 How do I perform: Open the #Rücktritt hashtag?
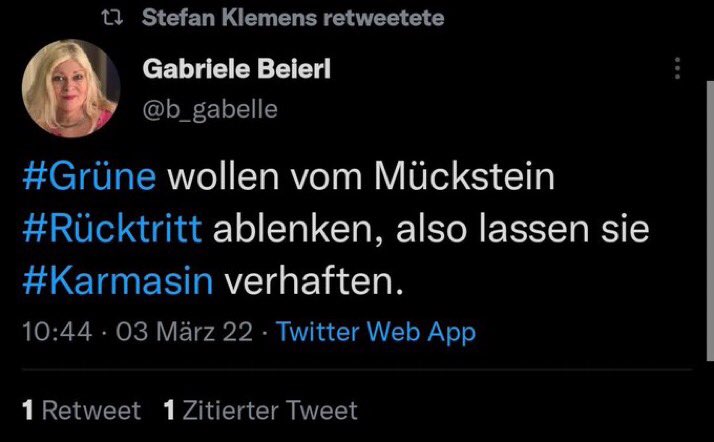point(112,230)
